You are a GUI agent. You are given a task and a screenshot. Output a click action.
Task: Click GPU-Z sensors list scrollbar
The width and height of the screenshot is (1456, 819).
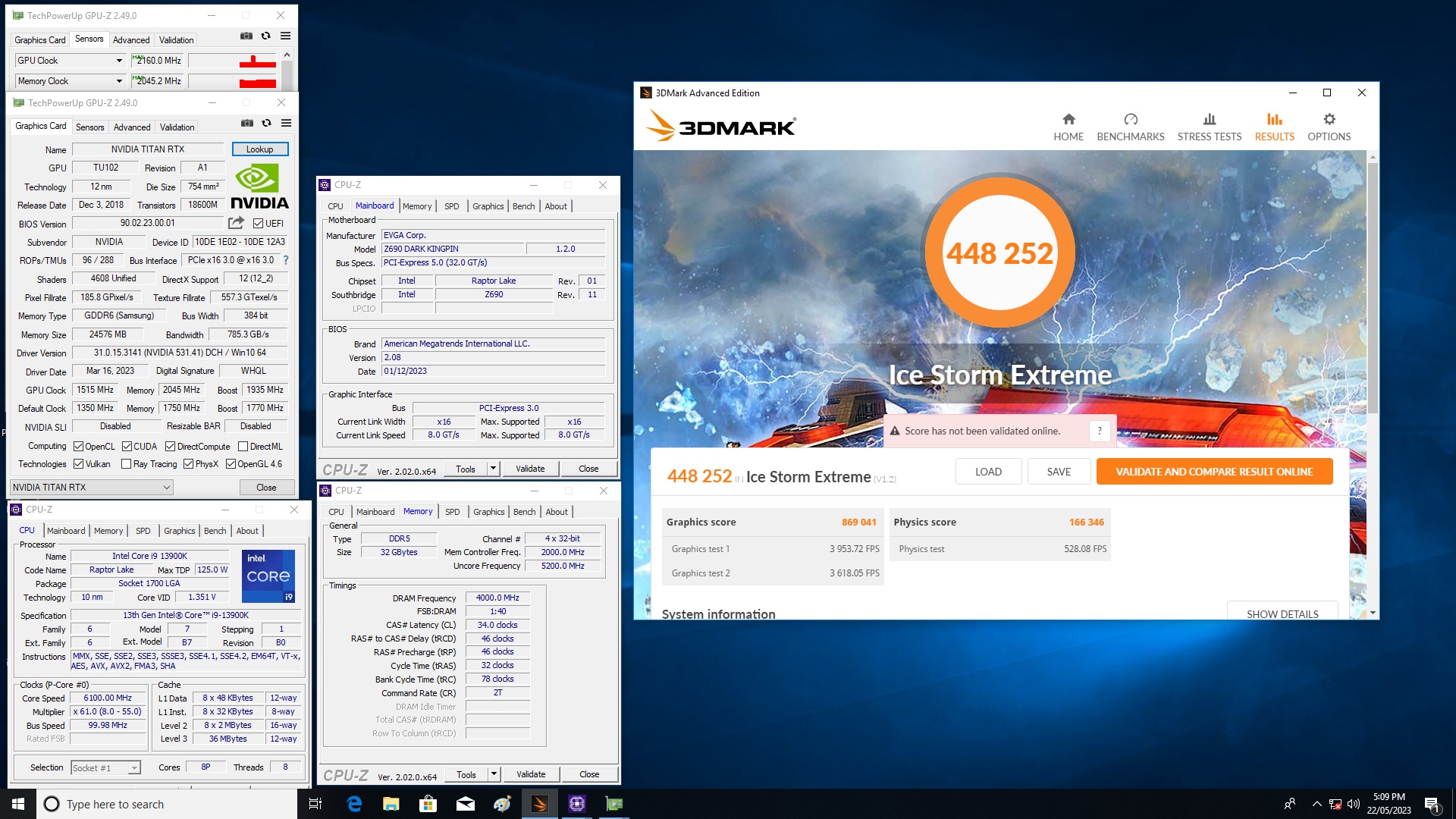point(287,70)
